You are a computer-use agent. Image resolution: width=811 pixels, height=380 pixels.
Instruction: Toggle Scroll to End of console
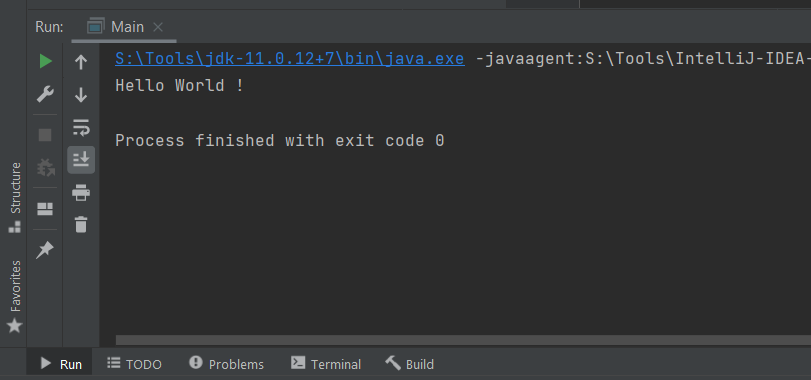(x=81, y=160)
